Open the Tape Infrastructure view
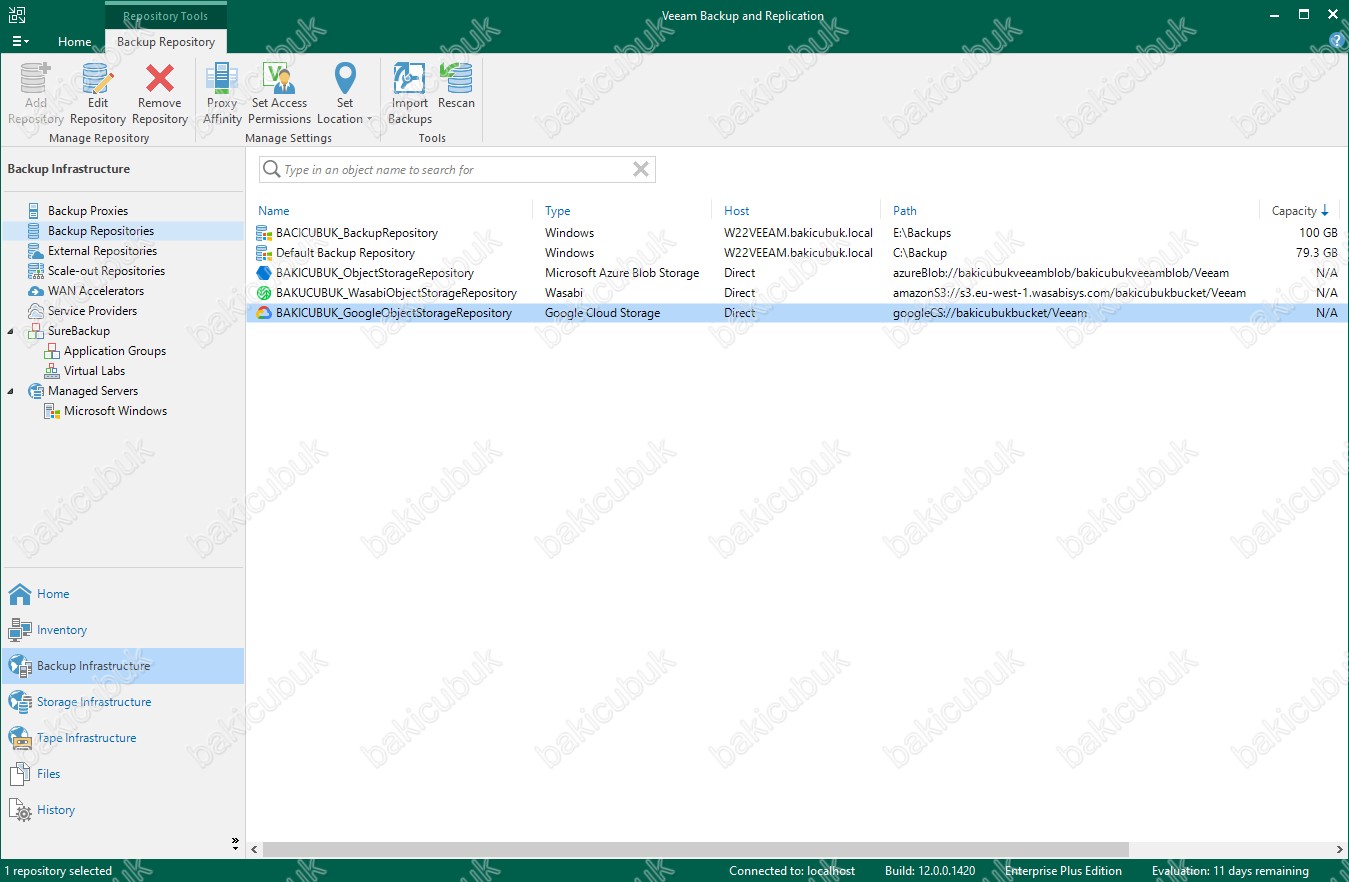This screenshot has height=882, width=1349. click(122, 738)
